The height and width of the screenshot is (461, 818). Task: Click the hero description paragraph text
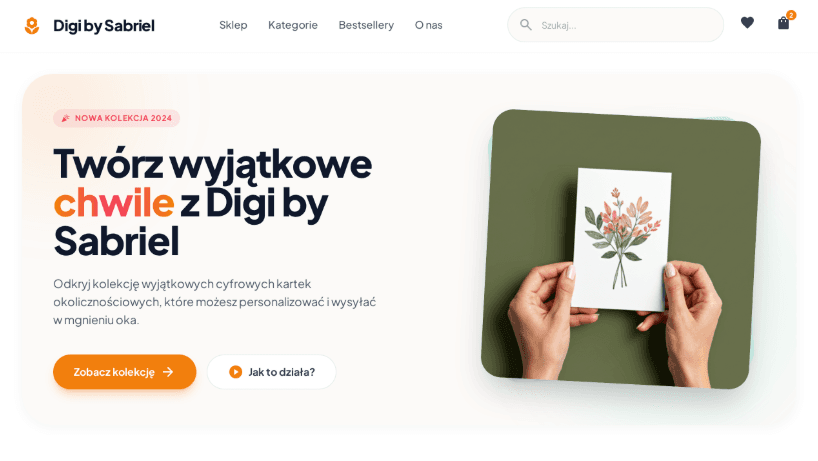pos(214,302)
